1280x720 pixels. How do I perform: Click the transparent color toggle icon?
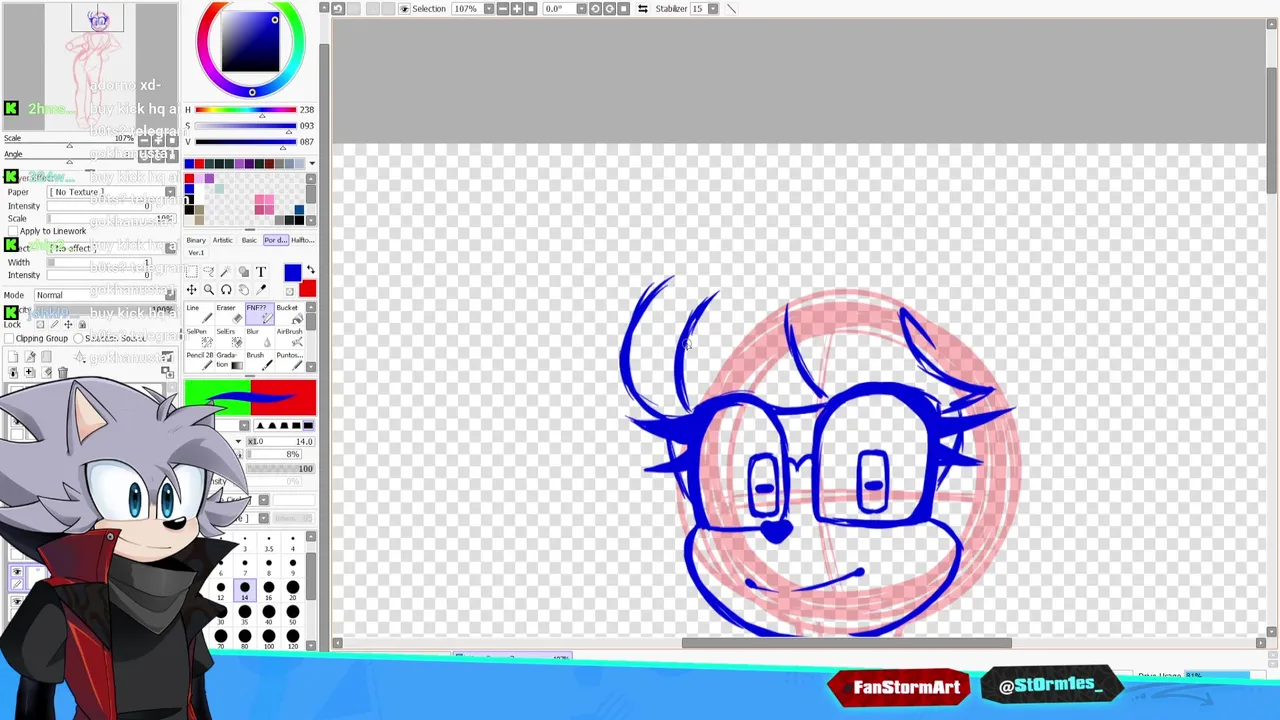click(x=290, y=291)
